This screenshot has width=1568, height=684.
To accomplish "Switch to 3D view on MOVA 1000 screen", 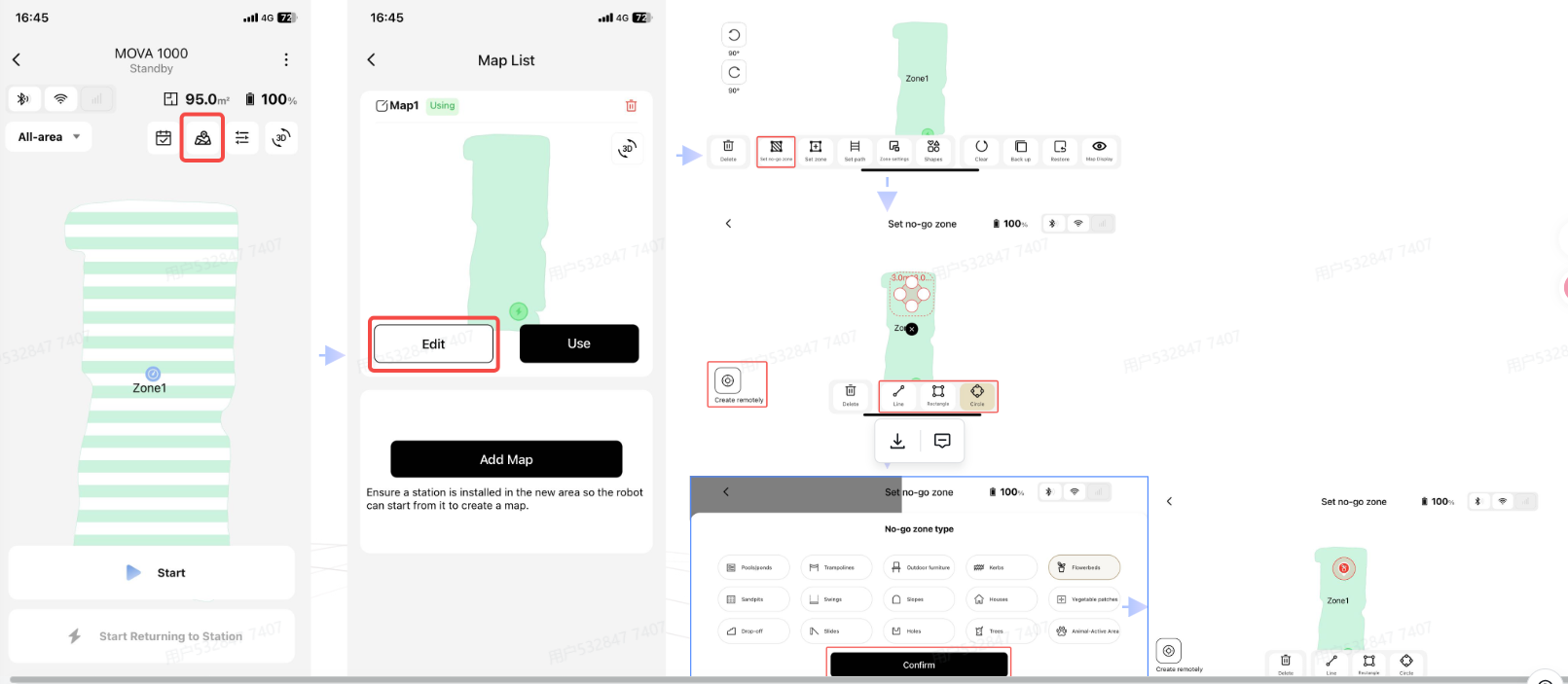I will (x=281, y=138).
